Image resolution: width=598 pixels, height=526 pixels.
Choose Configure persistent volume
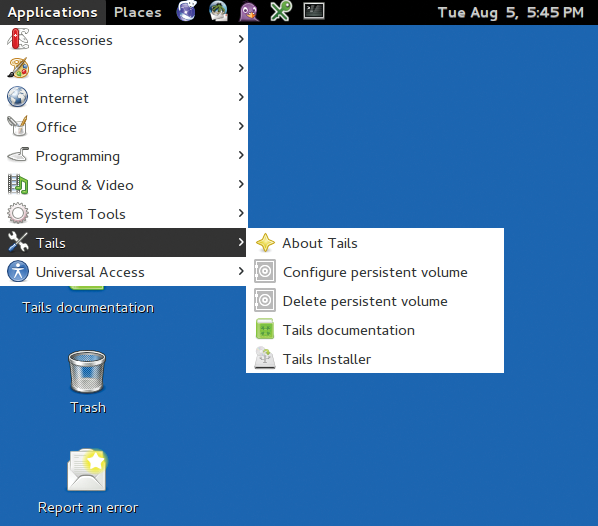(375, 272)
